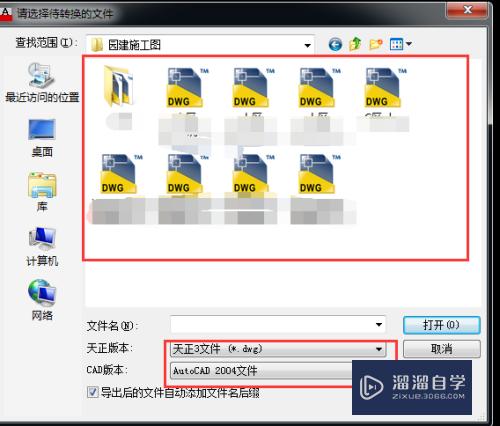500x426 pixels.
Task: Open 最近访问的位置 in the places sidebar
Action: tap(42, 83)
